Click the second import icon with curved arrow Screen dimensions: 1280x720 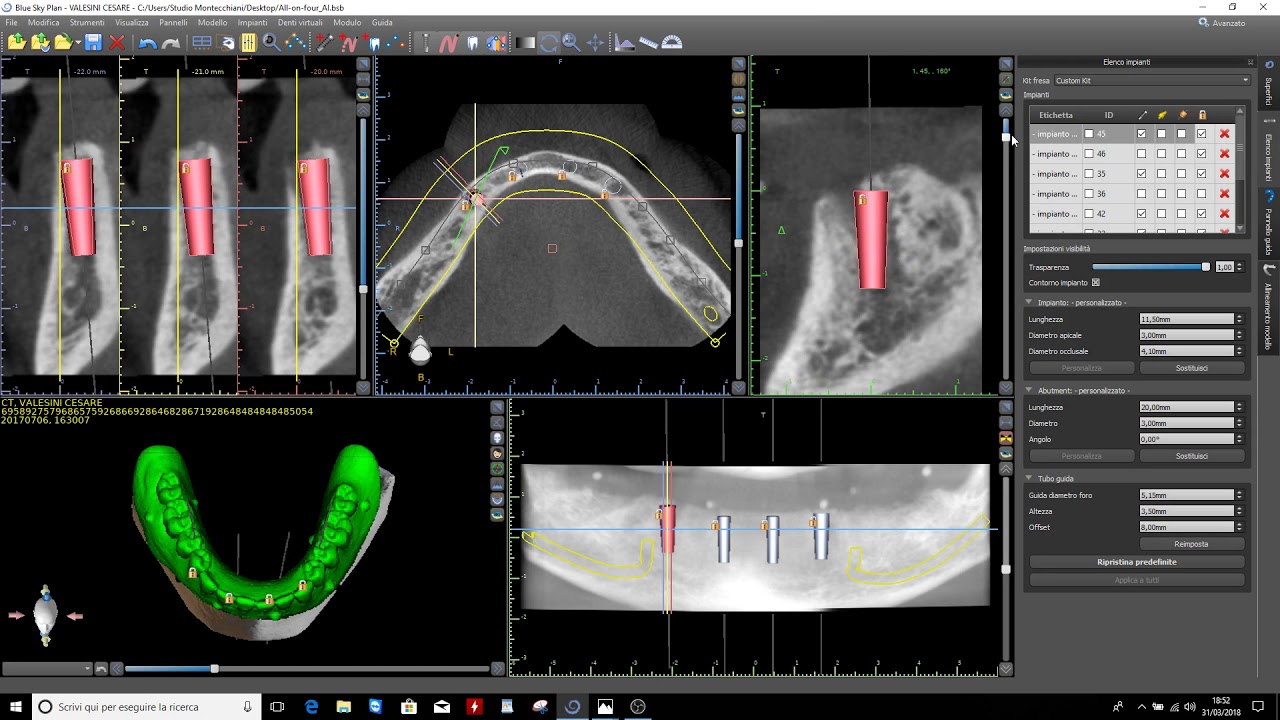point(41,43)
